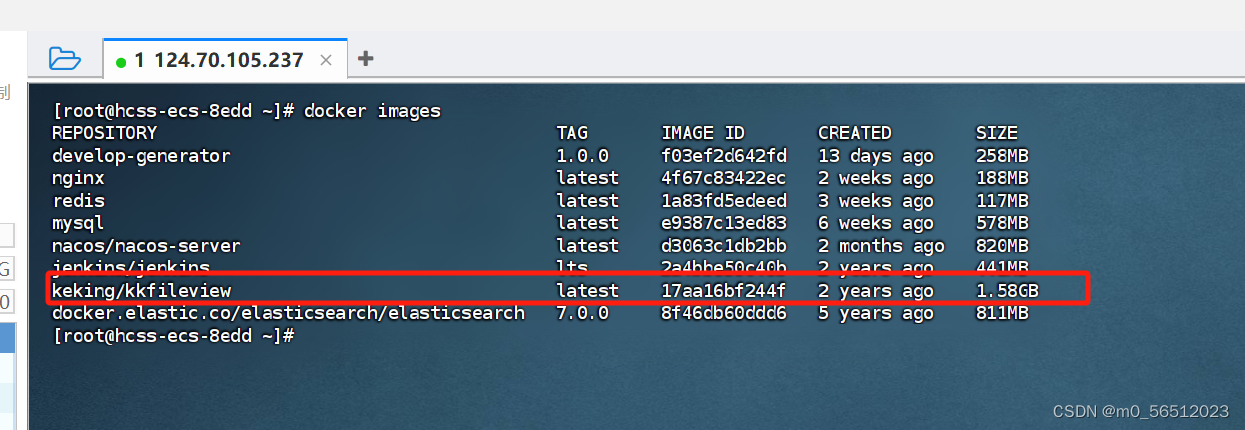Click the 1.58GB size value
The width and height of the screenshot is (1245, 430).
point(1007,291)
